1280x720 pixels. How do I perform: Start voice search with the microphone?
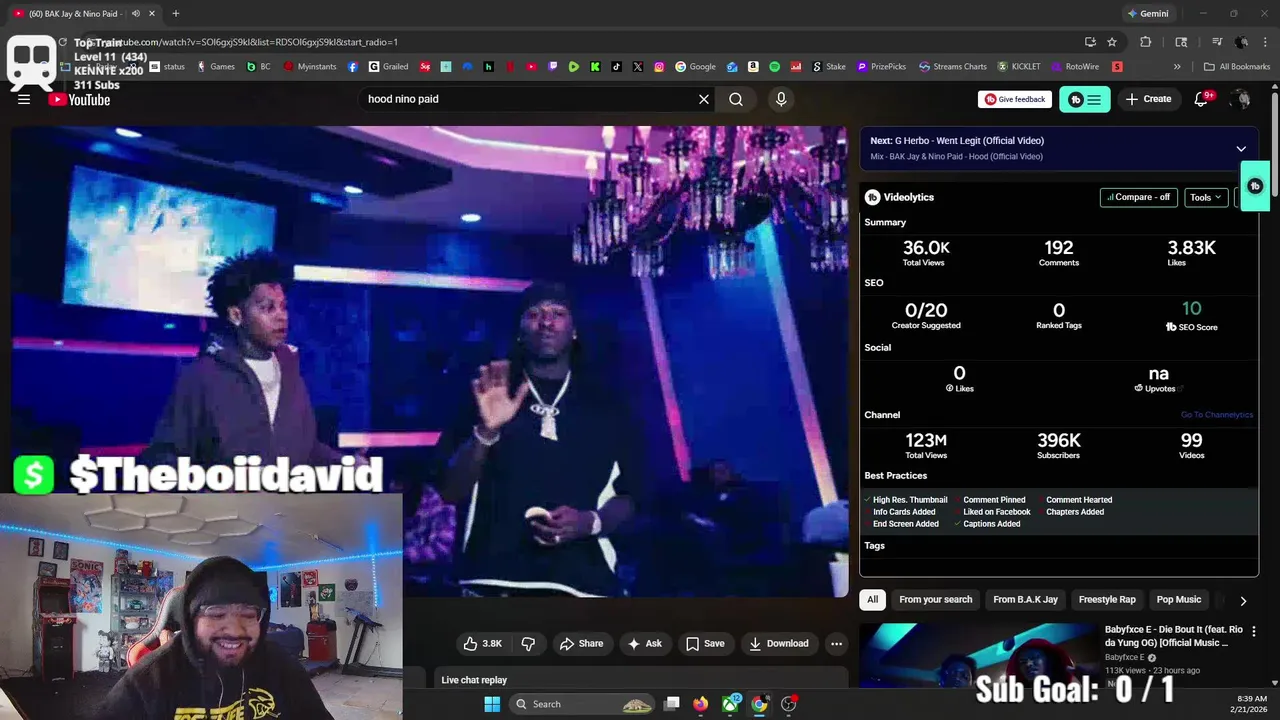pos(781,99)
